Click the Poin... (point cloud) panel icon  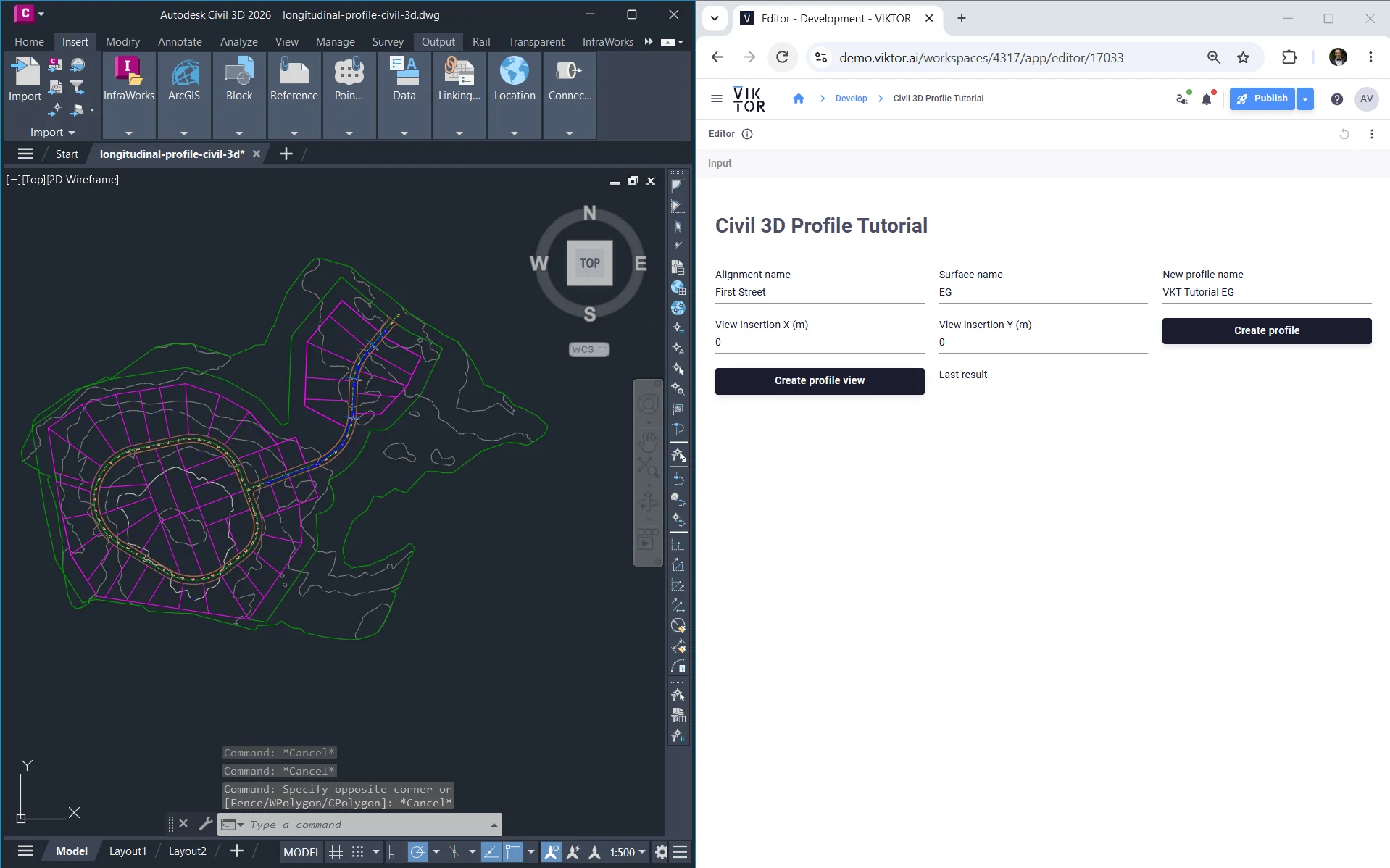[349, 72]
